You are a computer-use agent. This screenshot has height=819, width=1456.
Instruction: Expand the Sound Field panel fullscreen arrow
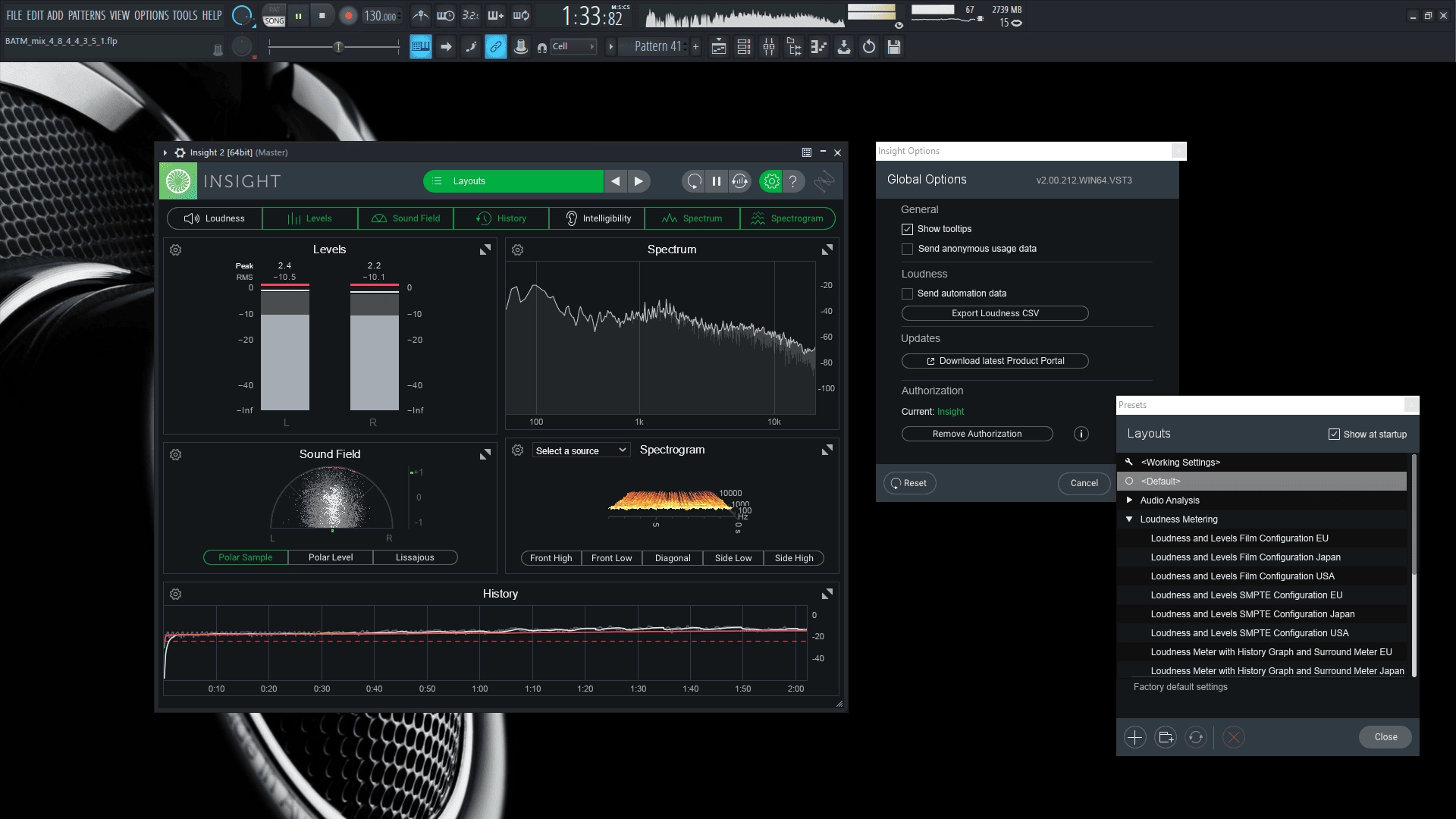[x=485, y=454]
